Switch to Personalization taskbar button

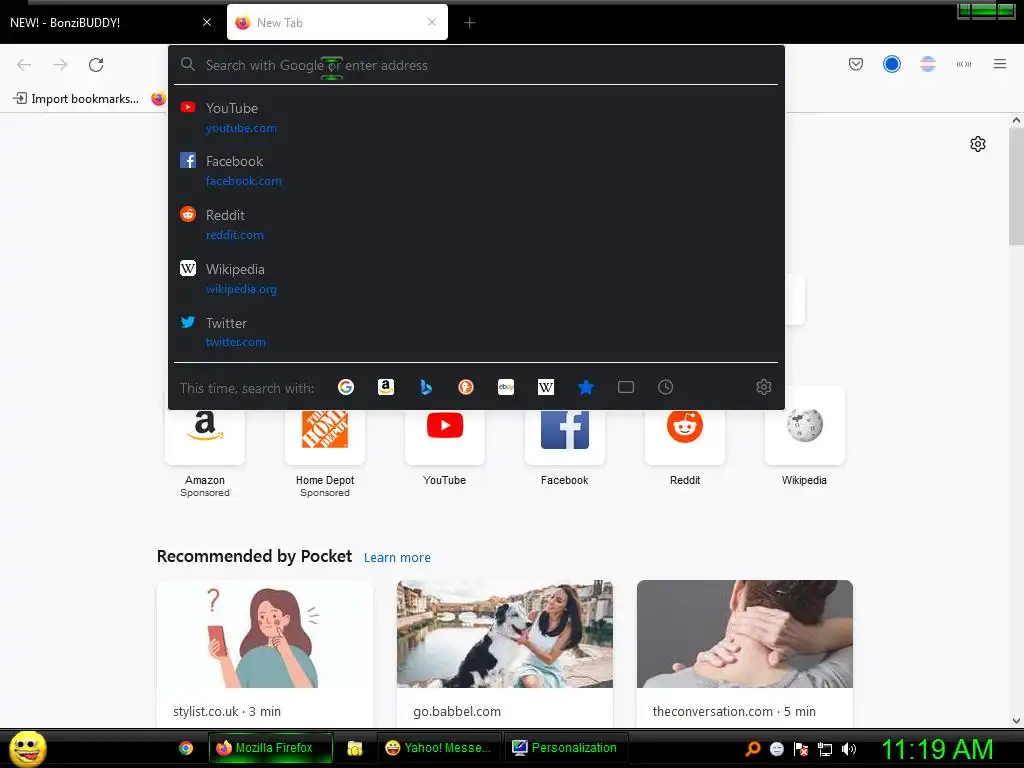pos(566,748)
